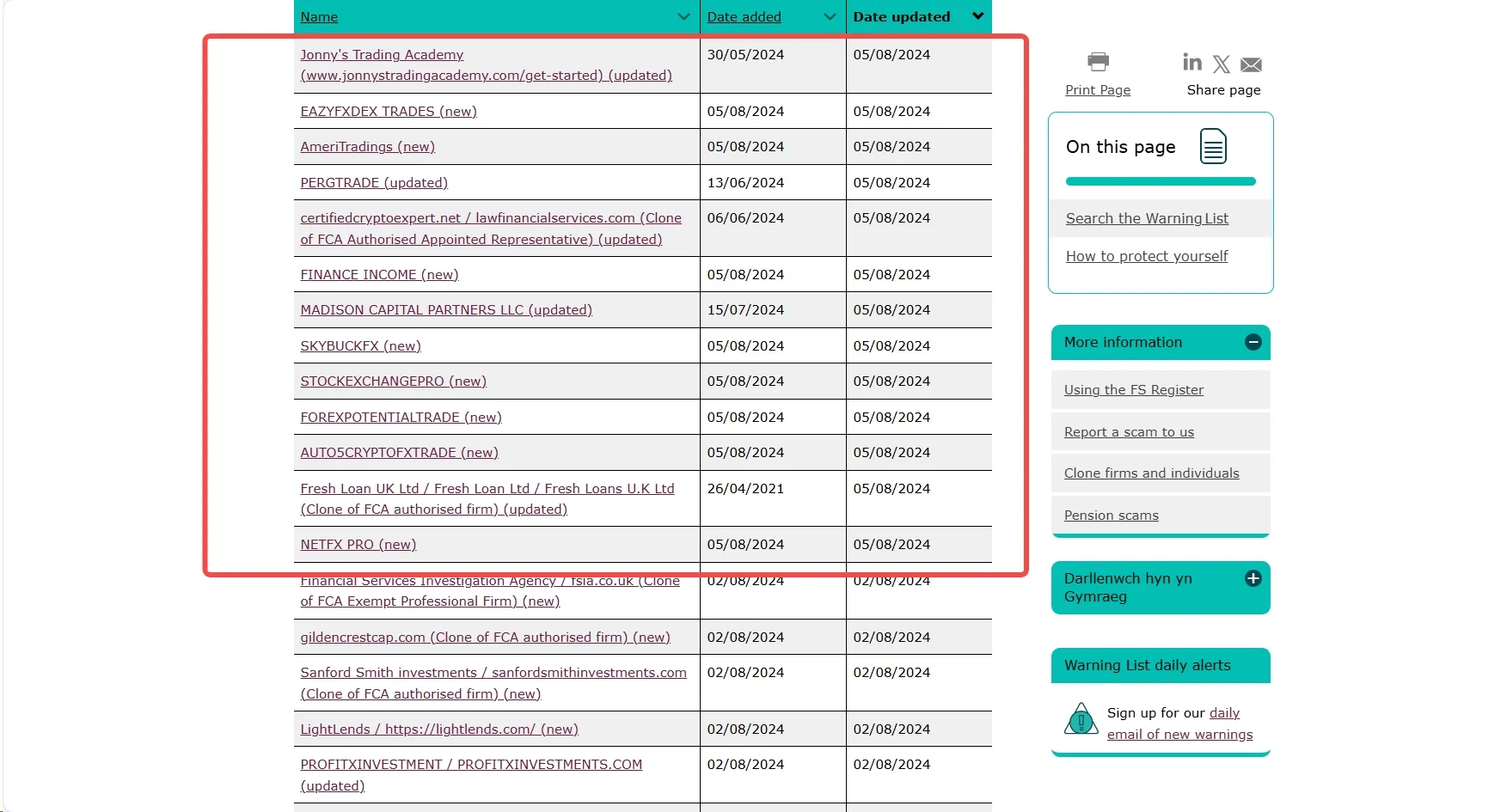Image resolution: width=1507 pixels, height=812 pixels.
Task: Open LightLends warning entry
Action: tap(439, 730)
